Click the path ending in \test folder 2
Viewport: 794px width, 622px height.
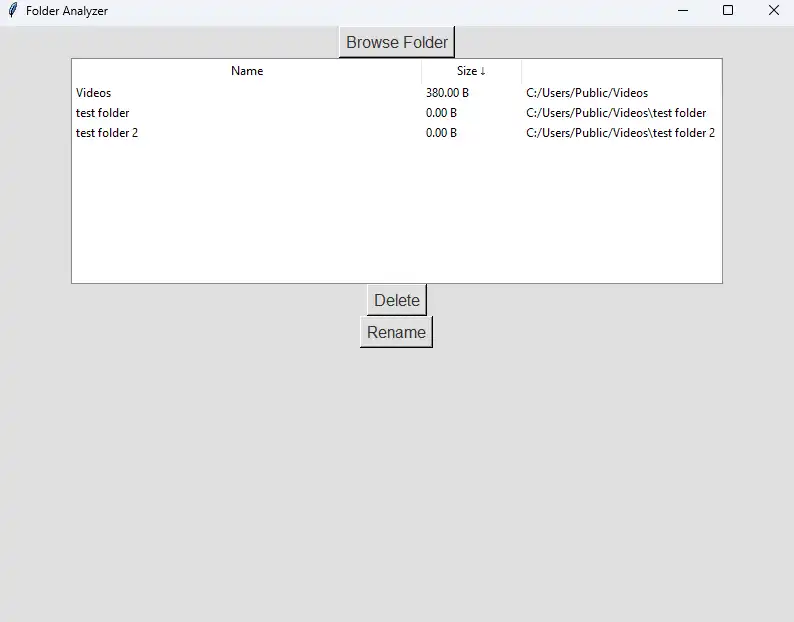pyautogui.click(x=620, y=133)
